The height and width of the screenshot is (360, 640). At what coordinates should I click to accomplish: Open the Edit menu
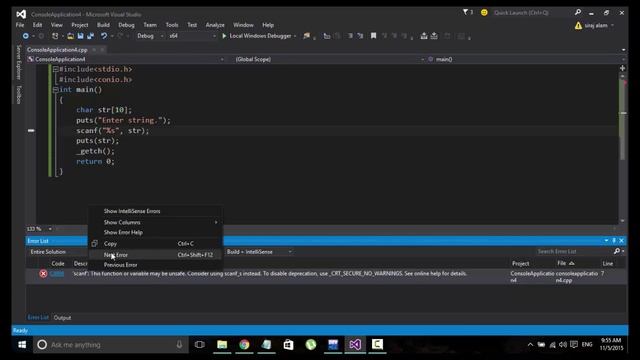[x=37, y=25]
